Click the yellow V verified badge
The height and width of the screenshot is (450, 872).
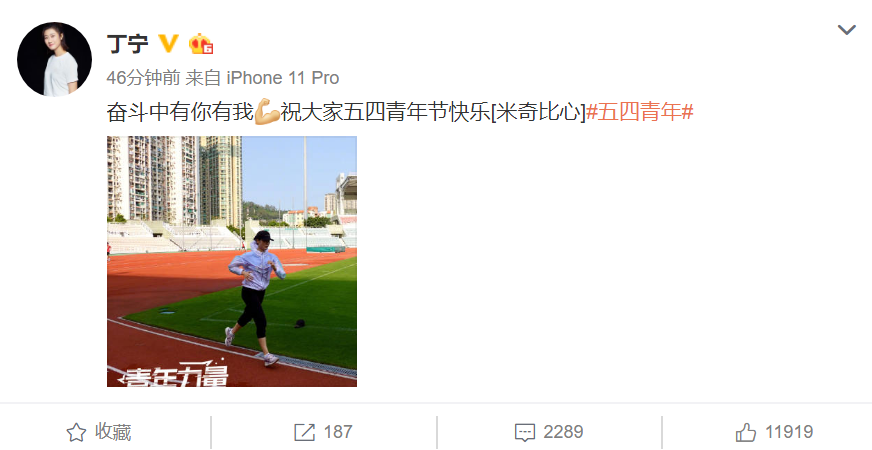click(169, 43)
